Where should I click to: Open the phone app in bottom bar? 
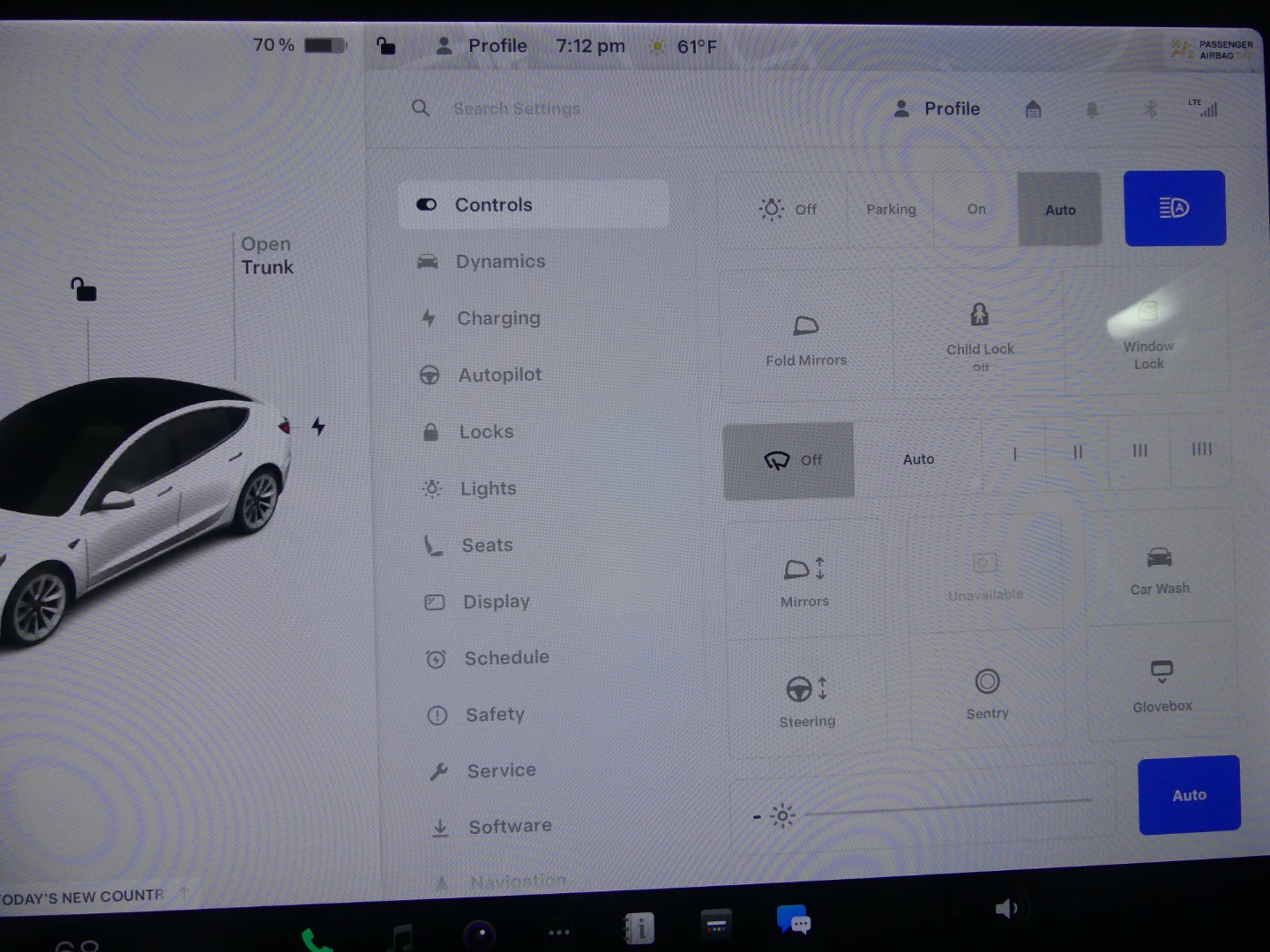coord(316,940)
